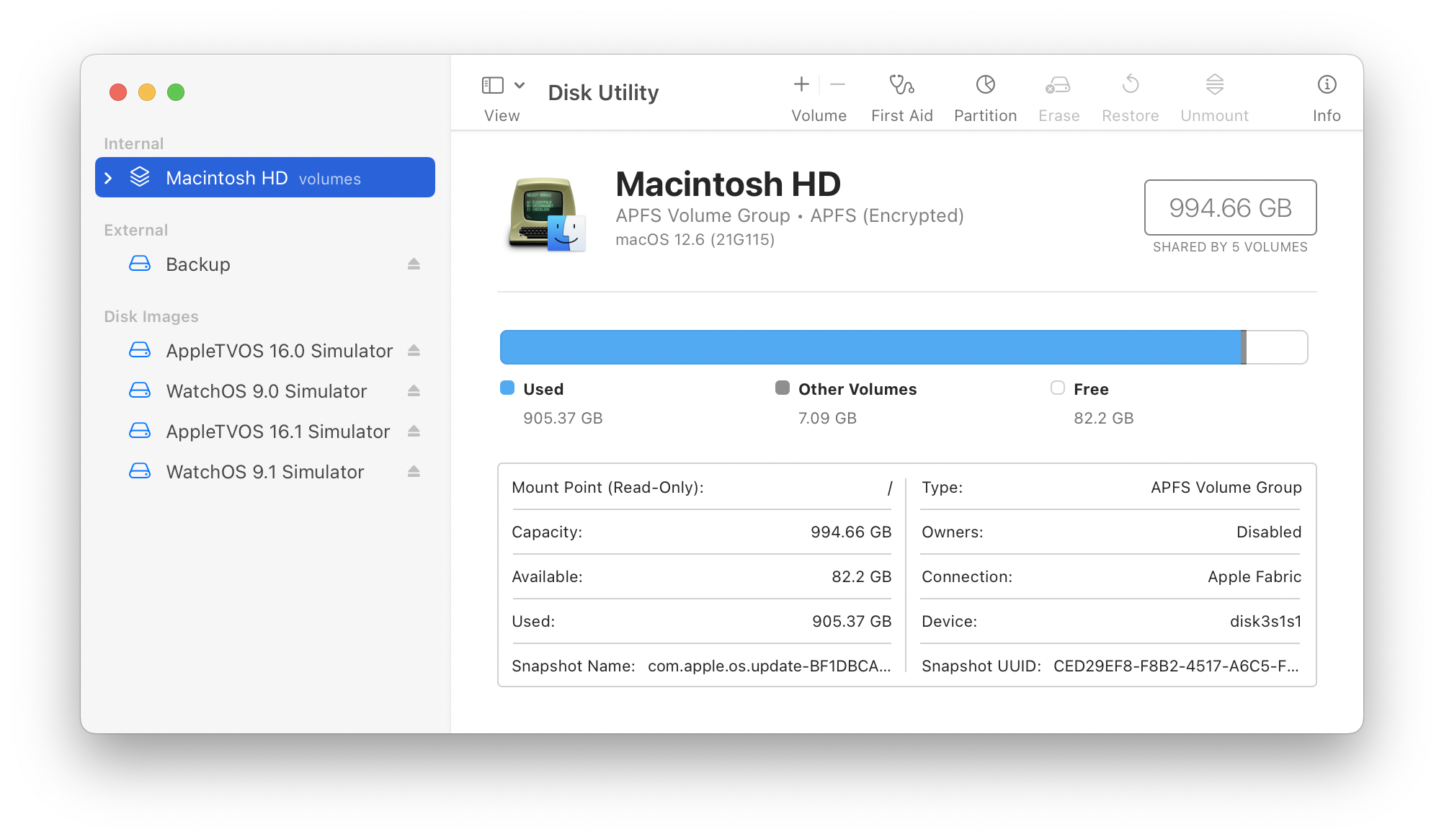Remove volume with the minus icon

(837, 84)
